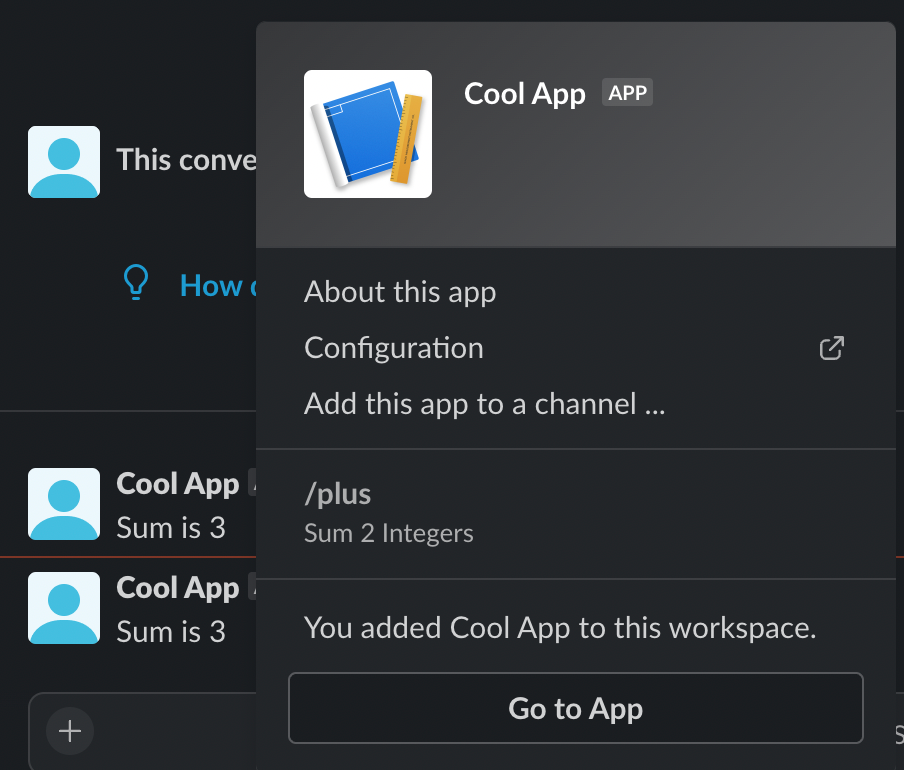Click the external link icon beside Configuration
904x770 pixels.
tap(831, 347)
